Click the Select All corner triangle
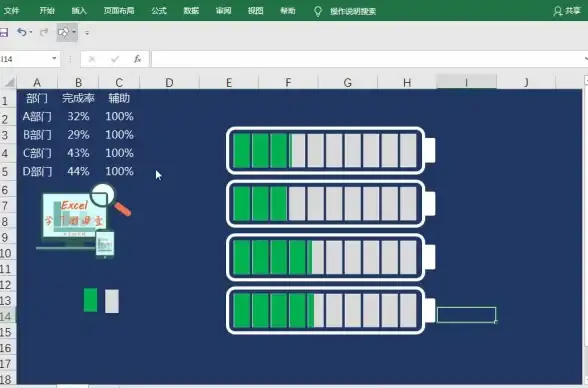The height and width of the screenshot is (388, 588). (x=8, y=82)
